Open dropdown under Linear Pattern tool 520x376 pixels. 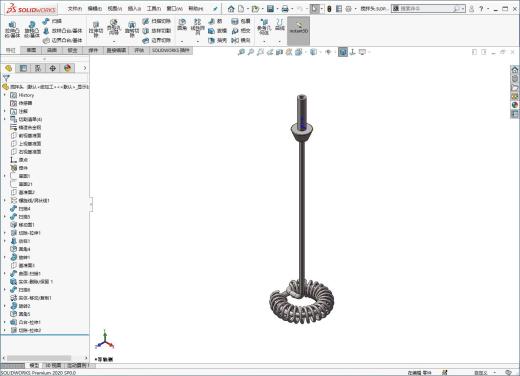tap(197, 41)
